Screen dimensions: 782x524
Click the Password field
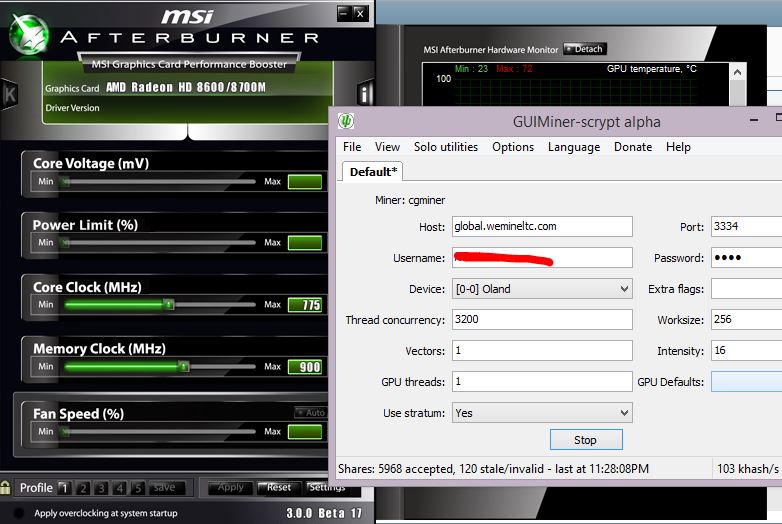[747, 258]
